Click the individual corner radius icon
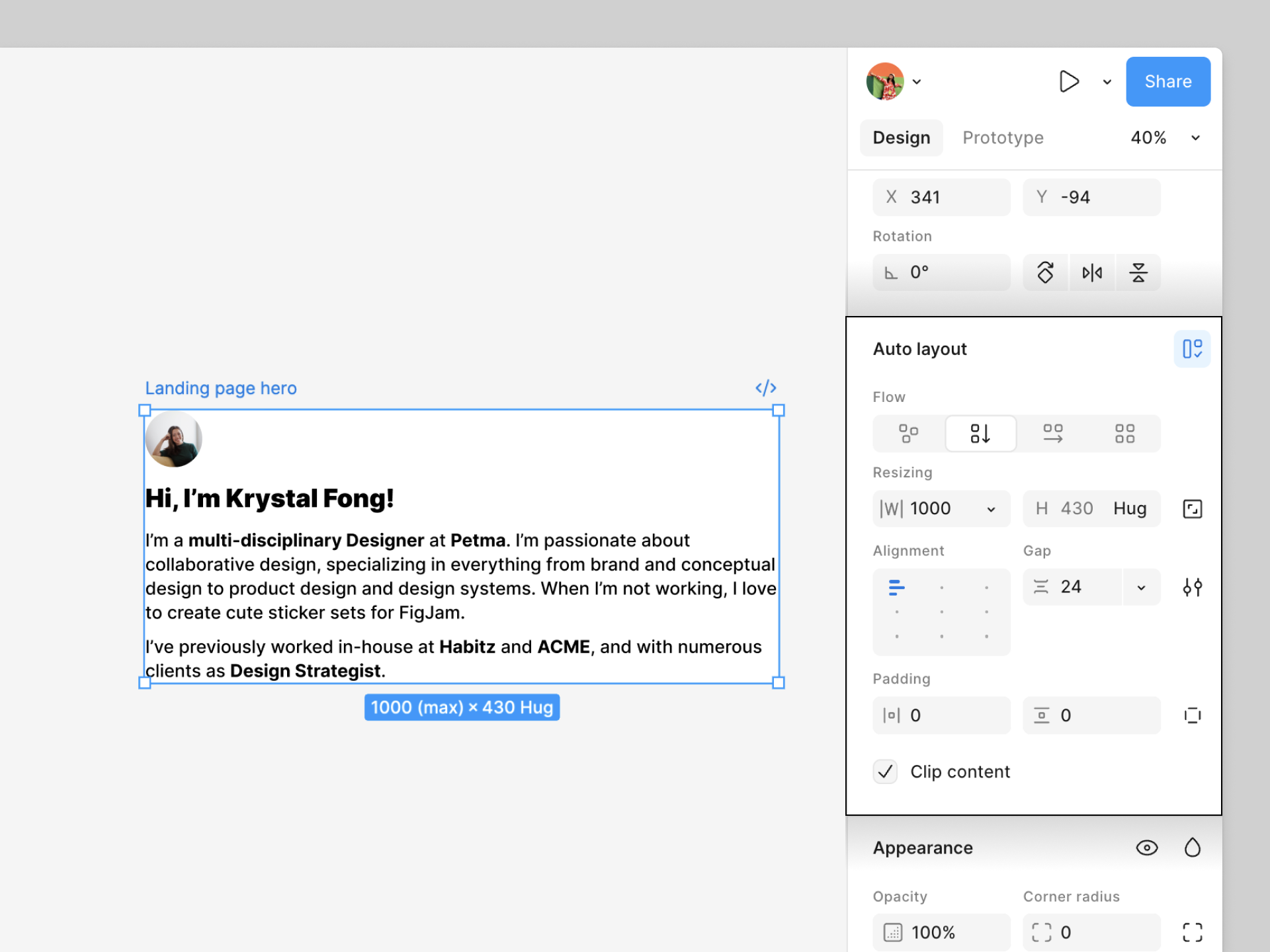 click(x=1192, y=932)
